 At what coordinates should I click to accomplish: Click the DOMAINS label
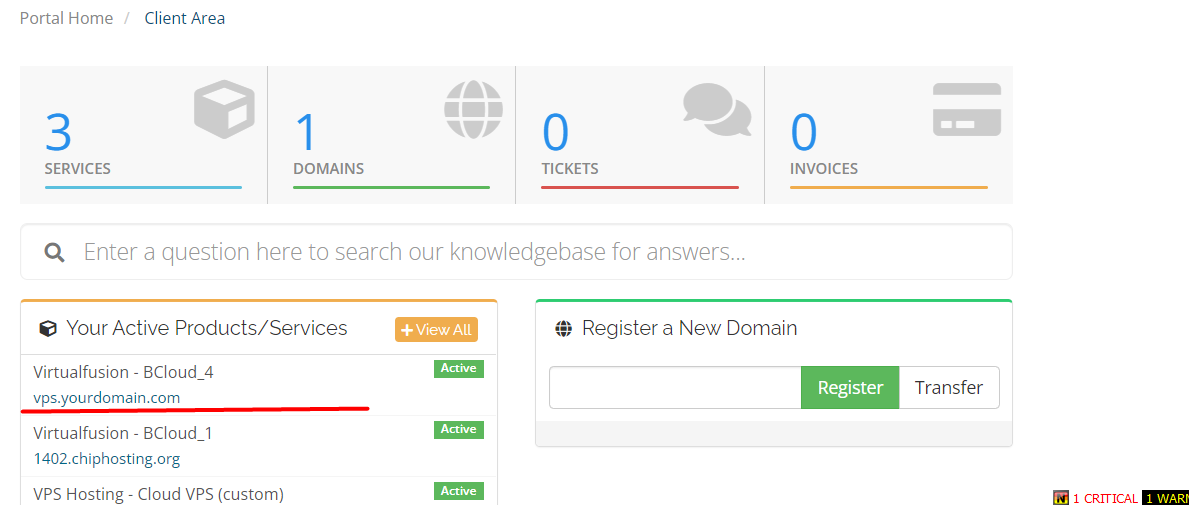coord(328,168)
